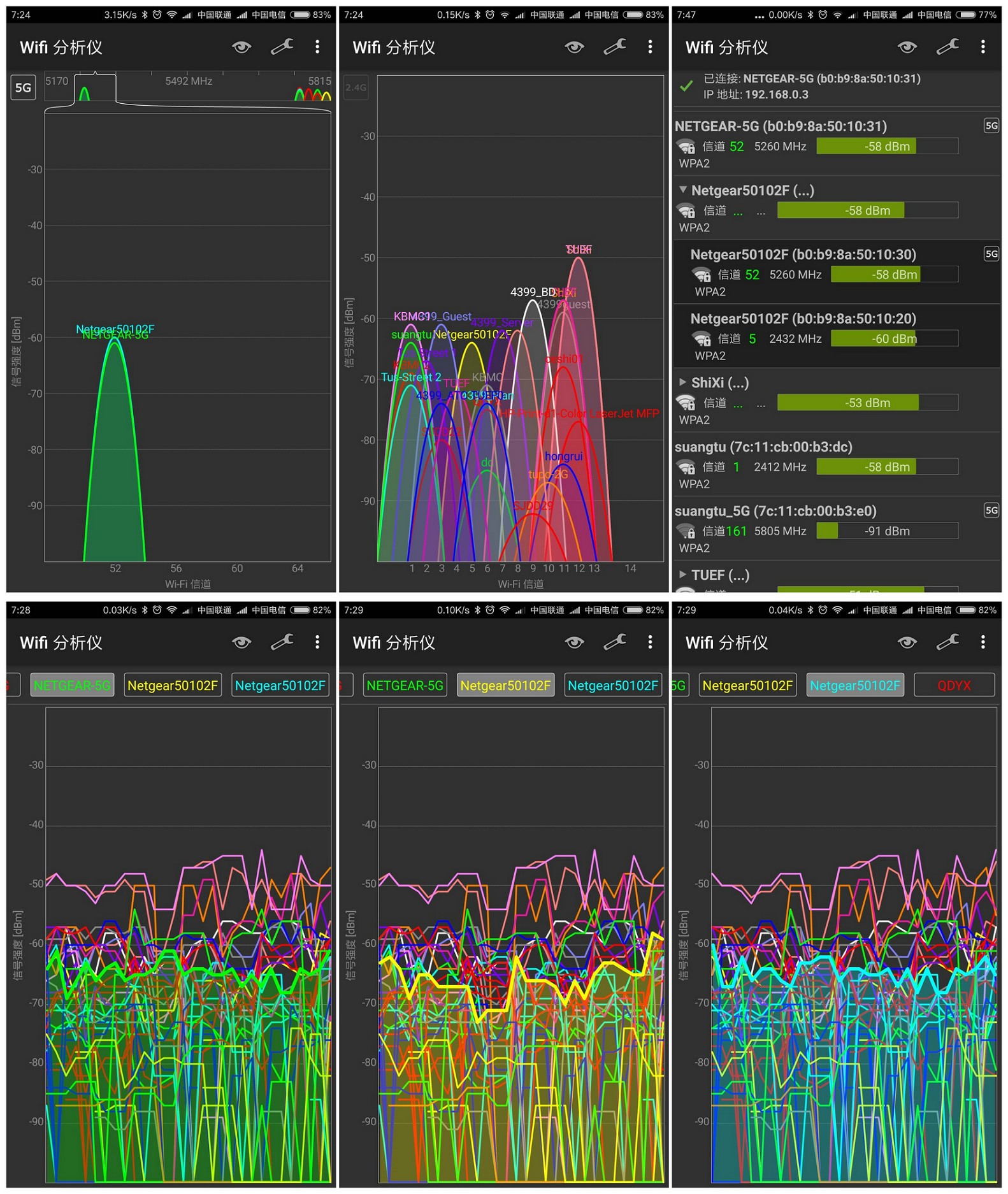Tap wrench icon on the 7:28 time graph screen
The height and width of the screenshot is (1194, 1008).
282,642
